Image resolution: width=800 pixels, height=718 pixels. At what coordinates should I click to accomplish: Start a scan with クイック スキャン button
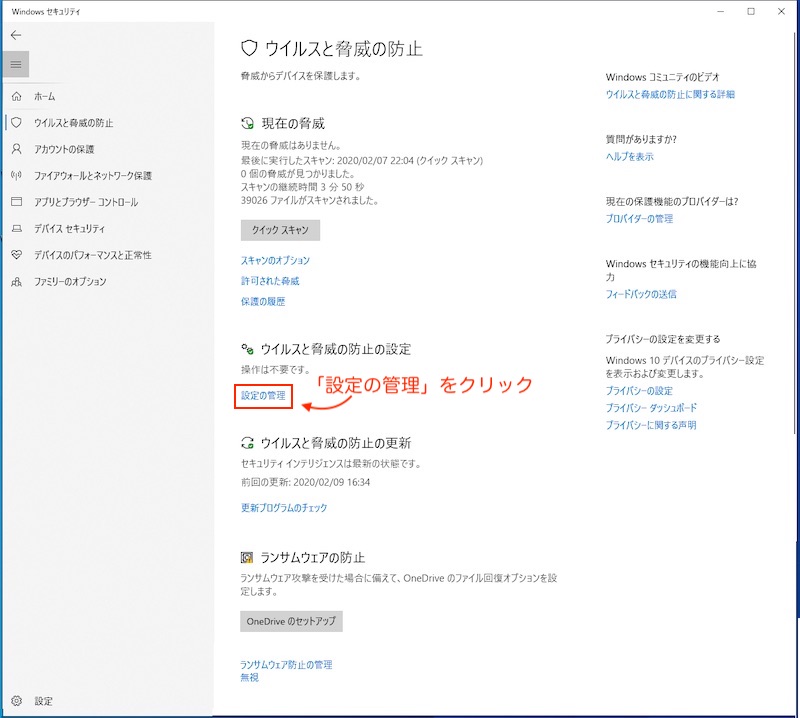(x=280, y=230)
